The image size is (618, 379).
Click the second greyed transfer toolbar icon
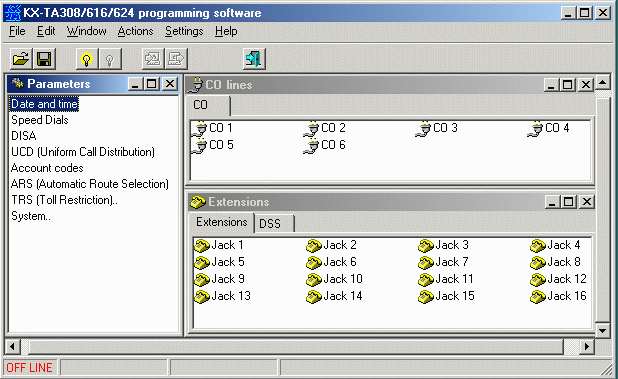coord(176,59)
